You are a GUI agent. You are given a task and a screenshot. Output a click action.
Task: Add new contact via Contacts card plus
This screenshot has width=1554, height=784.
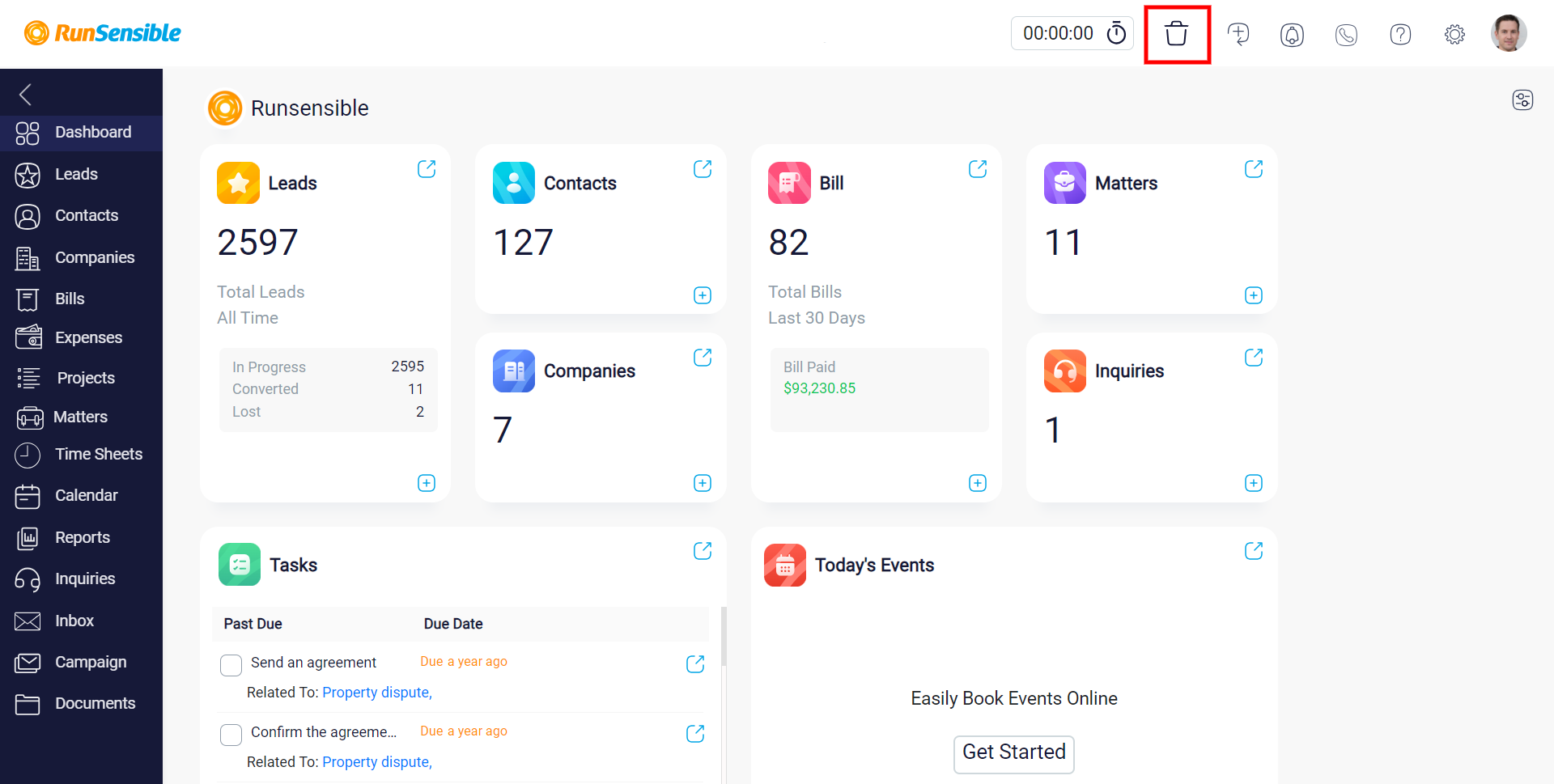[703, 295]
